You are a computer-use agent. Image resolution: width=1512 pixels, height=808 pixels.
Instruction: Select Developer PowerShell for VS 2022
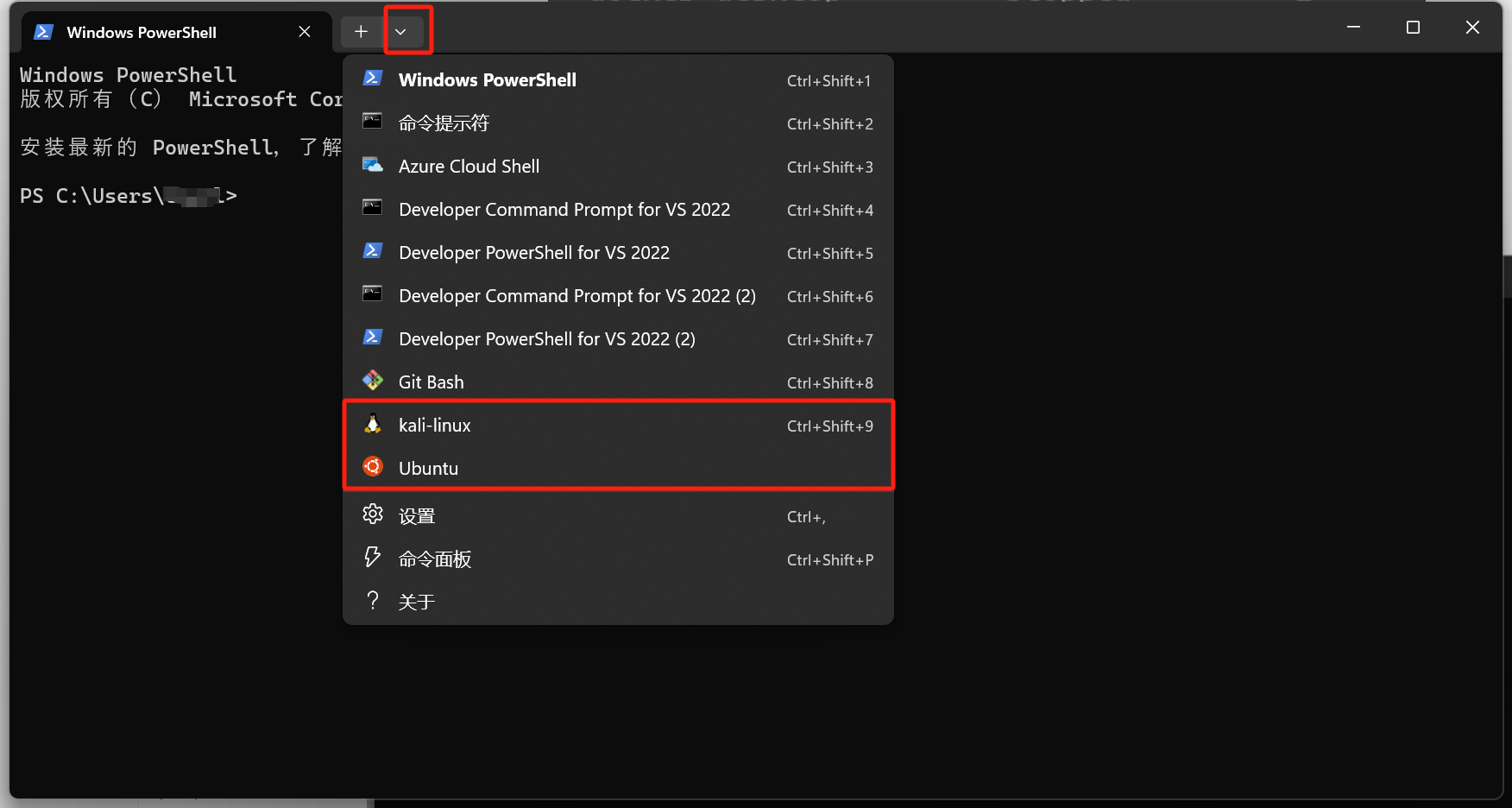tap(618, 253)
